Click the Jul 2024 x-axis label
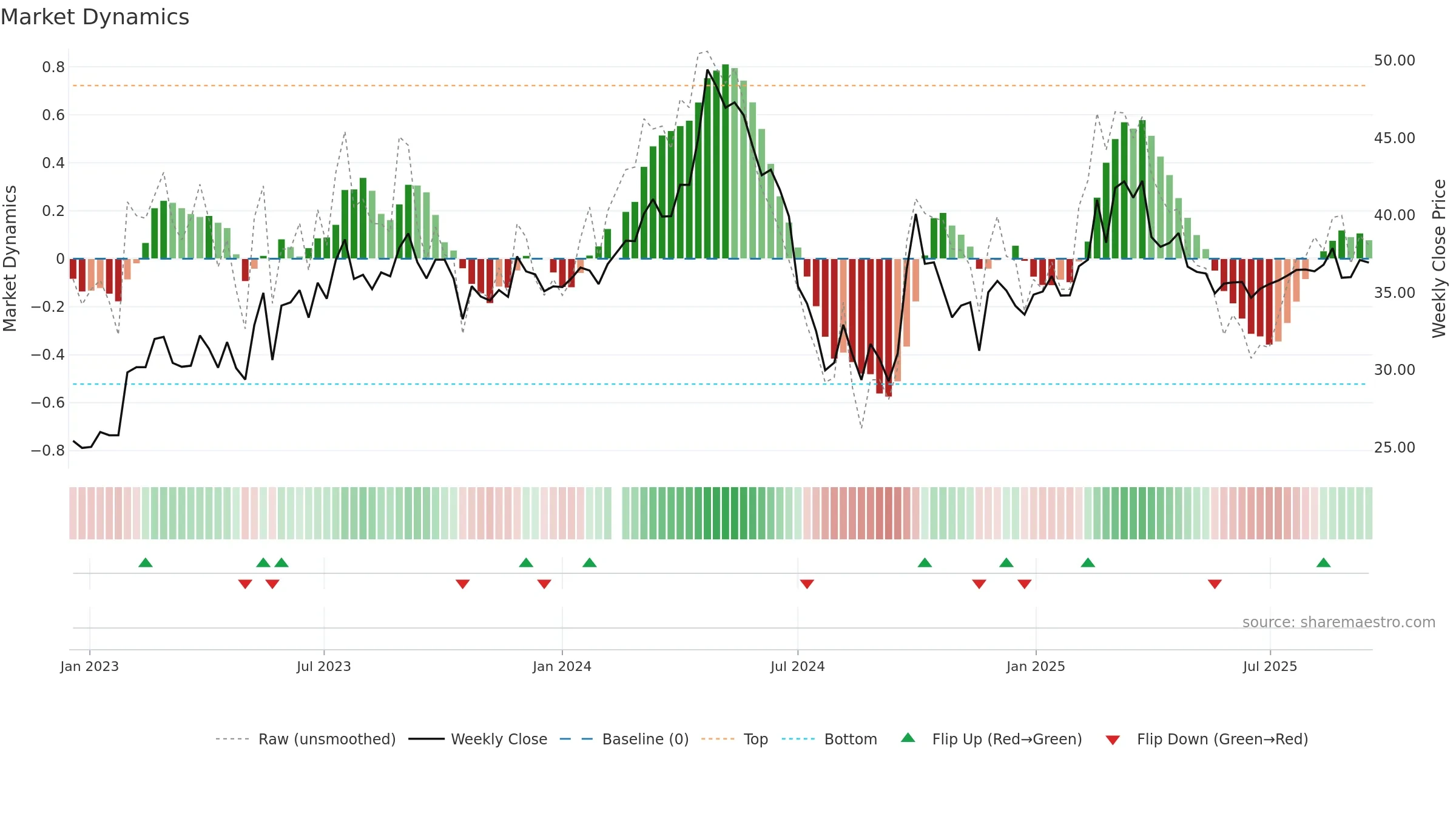The image size is (1456, 819). 798,666
